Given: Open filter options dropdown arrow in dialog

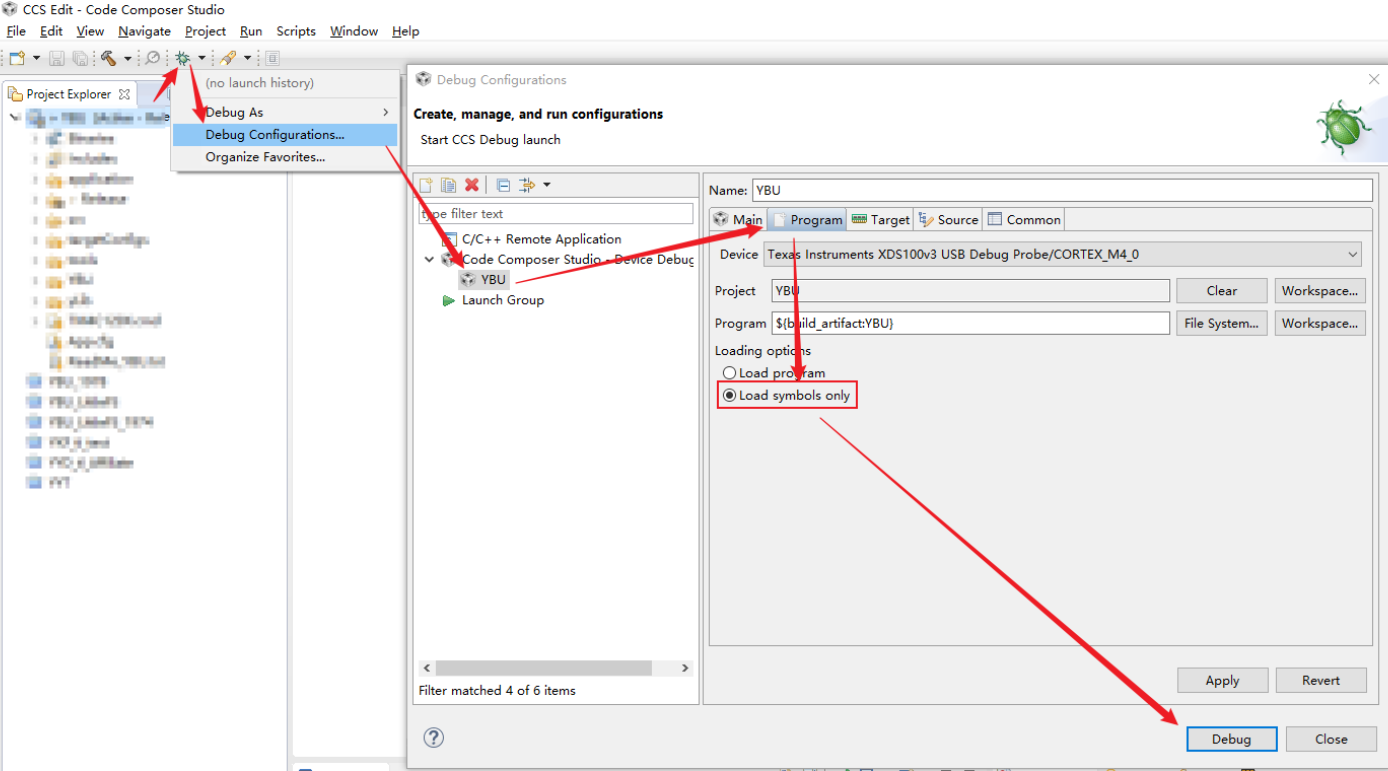Looking at the screenshot, I should click(x=547, y=185).
